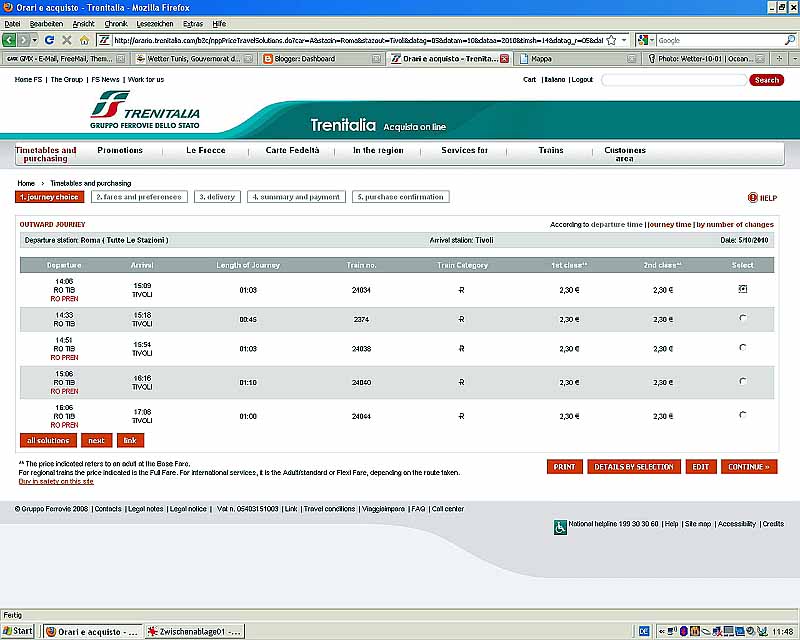The image size is (800, 640).
Task: Open the navigation history dropdown arrow
Action: click(x=35, y=40)
